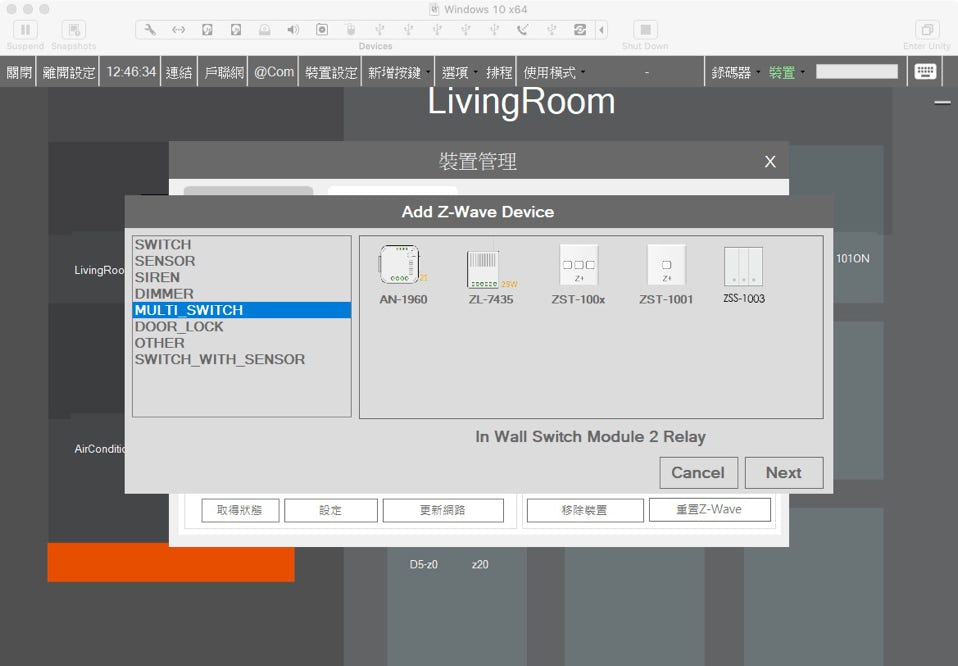
Task: Click the LivingRoom page title
Action: (x=521, y=101)
